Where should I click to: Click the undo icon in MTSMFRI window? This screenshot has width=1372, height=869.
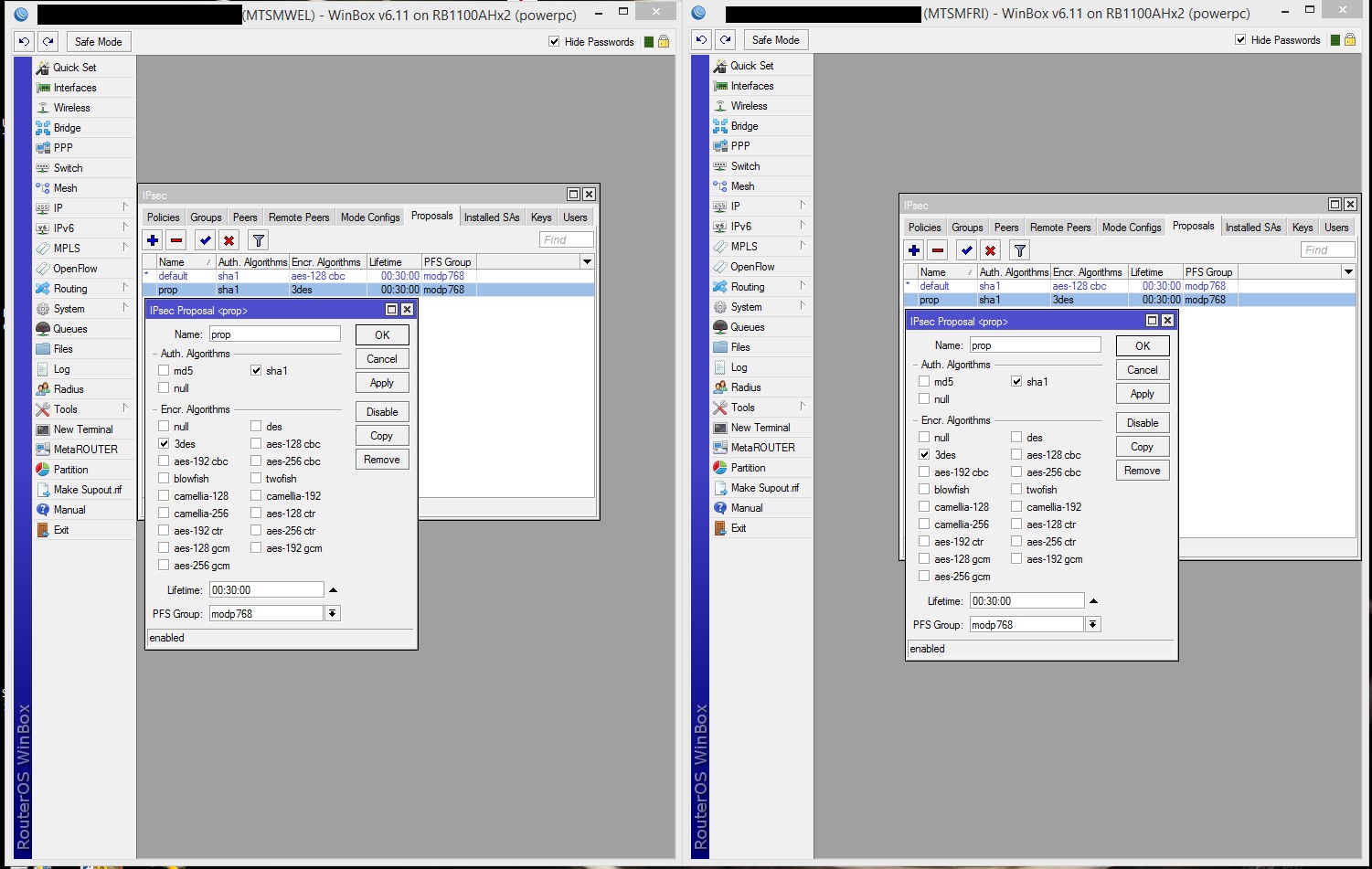click(x=701, y=39)
